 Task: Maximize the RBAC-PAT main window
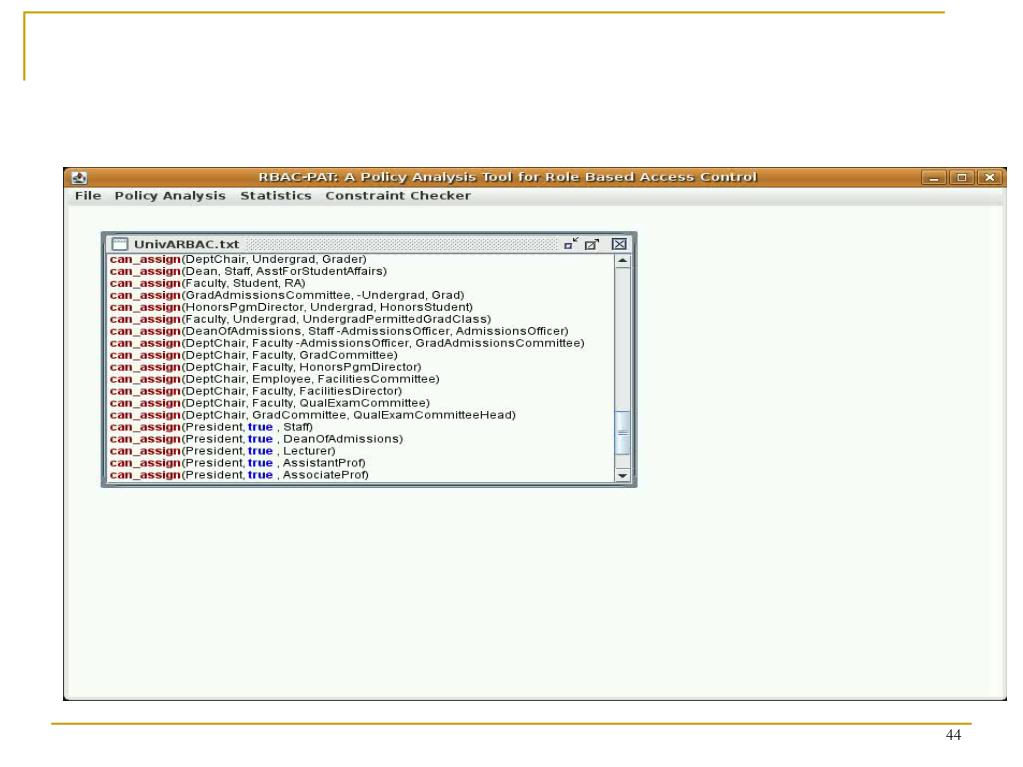point(962,177)
